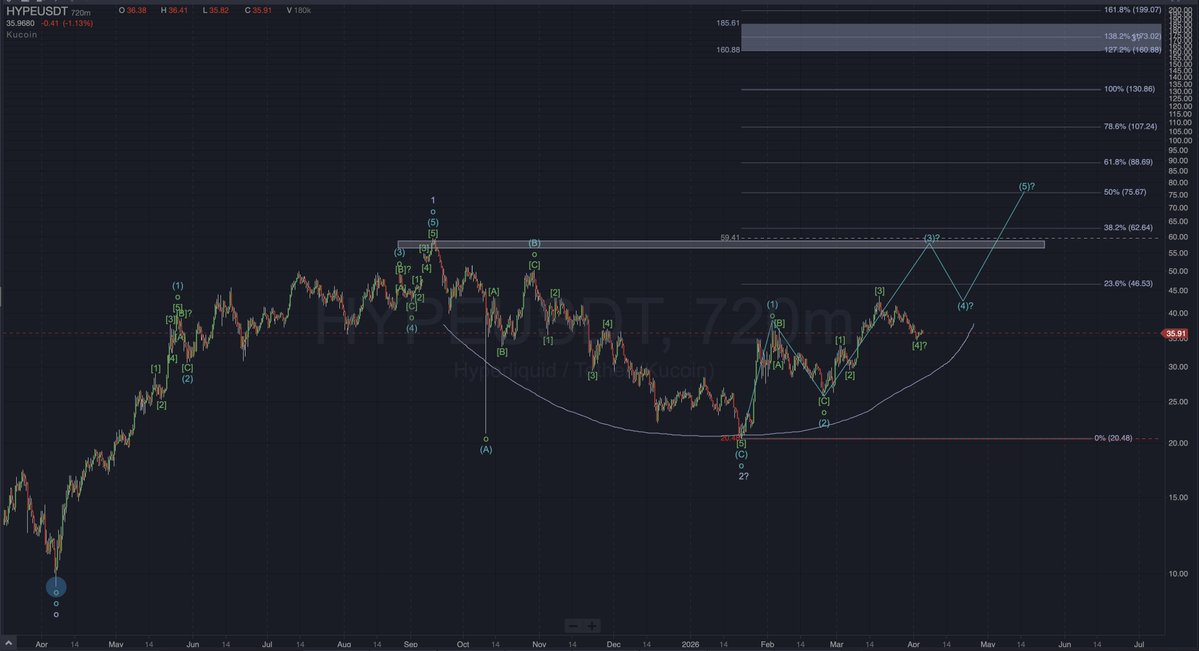Click the Volume value 180k
Image resolution: width=1199 pixels, height=651 pixels.
[302, 11]
